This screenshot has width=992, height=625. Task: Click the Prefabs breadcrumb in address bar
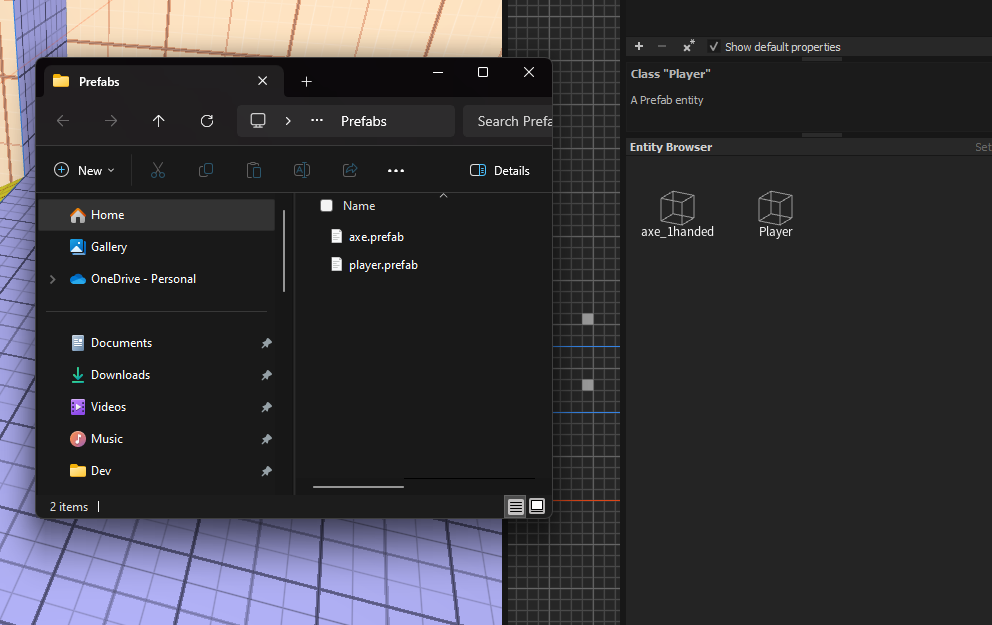364,121
